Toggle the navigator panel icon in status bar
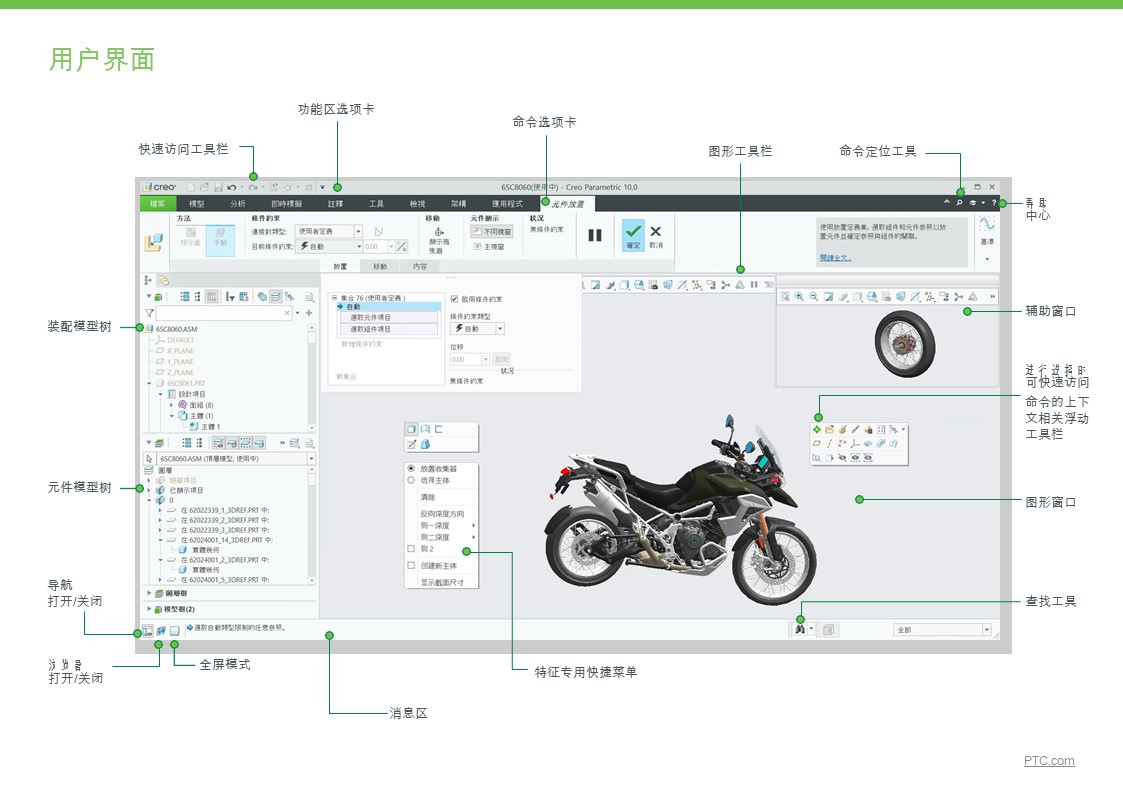Viewport: 1123px width, 794px height. point(147,631)
